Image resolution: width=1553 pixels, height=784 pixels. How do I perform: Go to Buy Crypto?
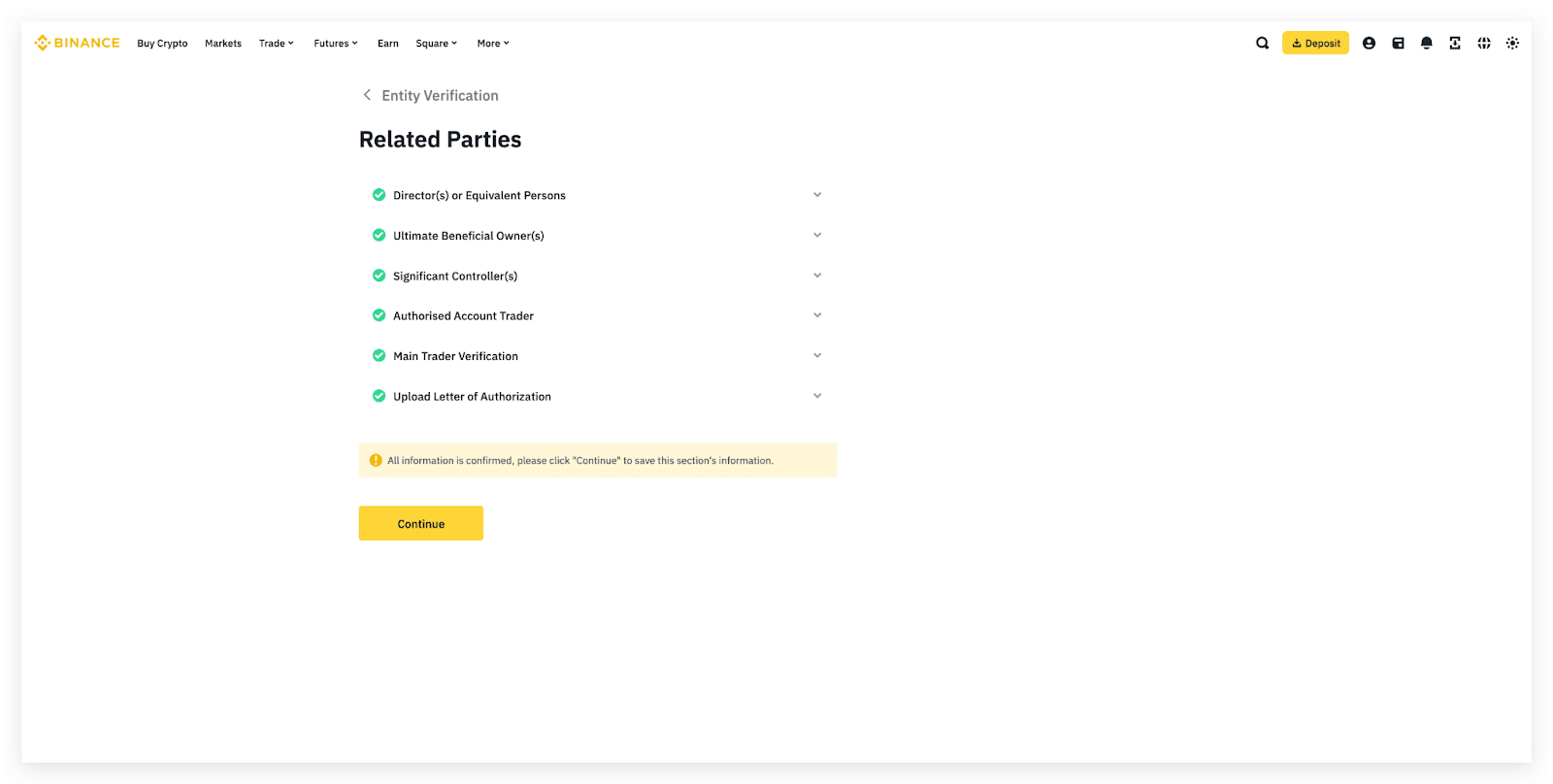click(x=162, y=44)
